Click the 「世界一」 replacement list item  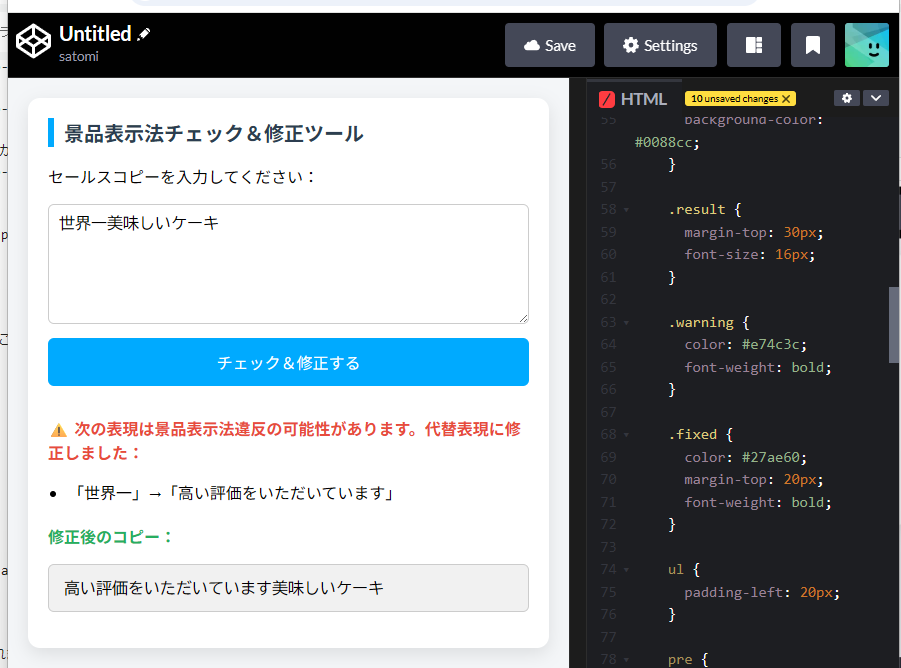[x=232, y=493]
